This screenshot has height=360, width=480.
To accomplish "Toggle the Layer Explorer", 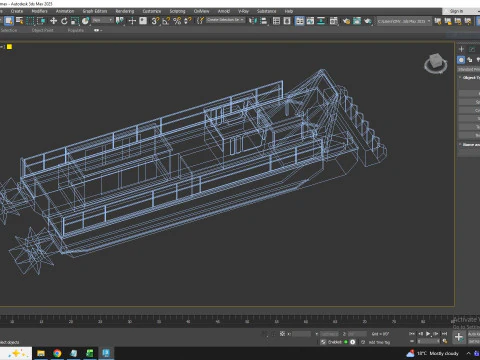I will click(x=287, y=21).
